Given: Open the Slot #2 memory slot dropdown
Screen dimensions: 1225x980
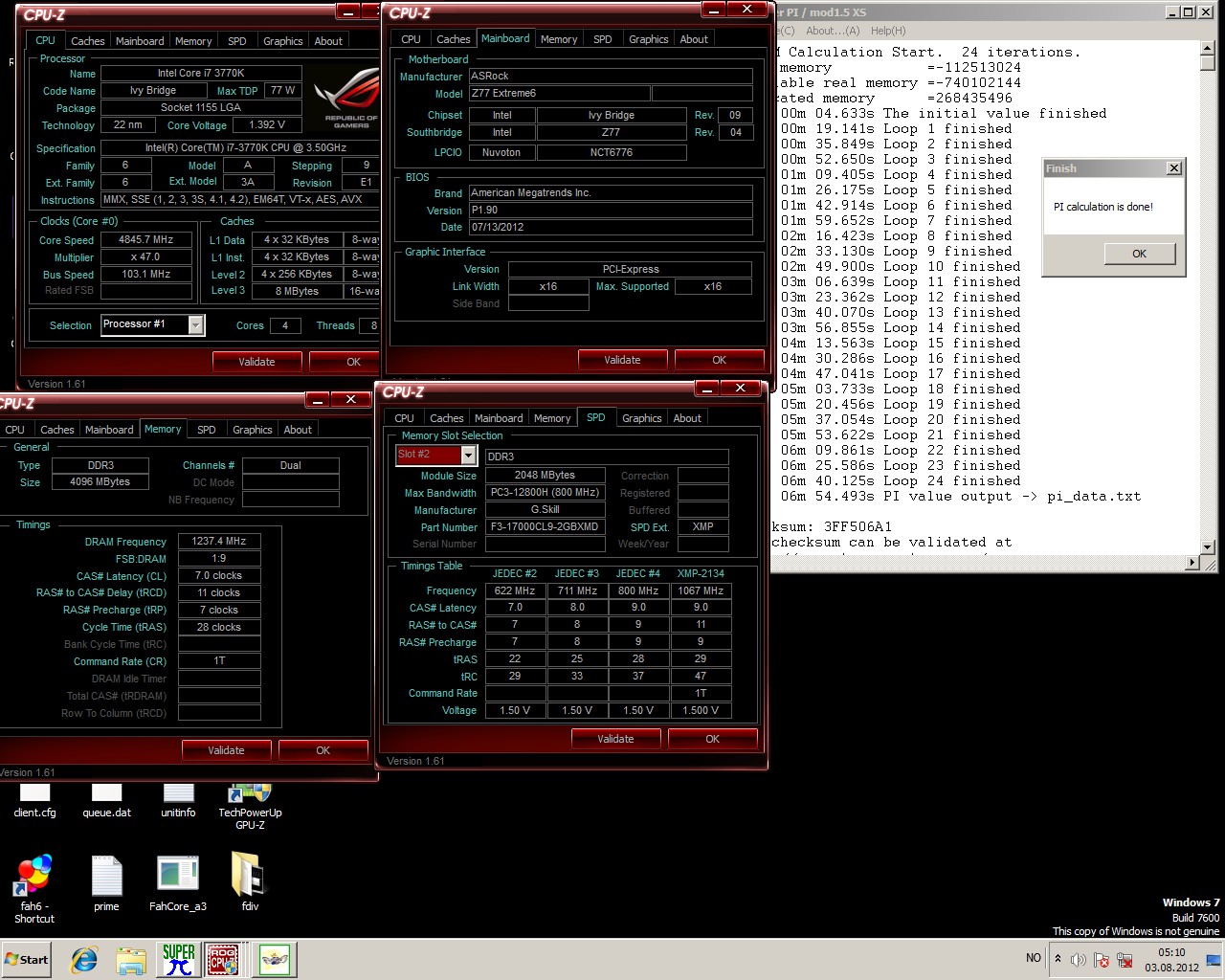Looking at the screenshot, I should 468,456.
